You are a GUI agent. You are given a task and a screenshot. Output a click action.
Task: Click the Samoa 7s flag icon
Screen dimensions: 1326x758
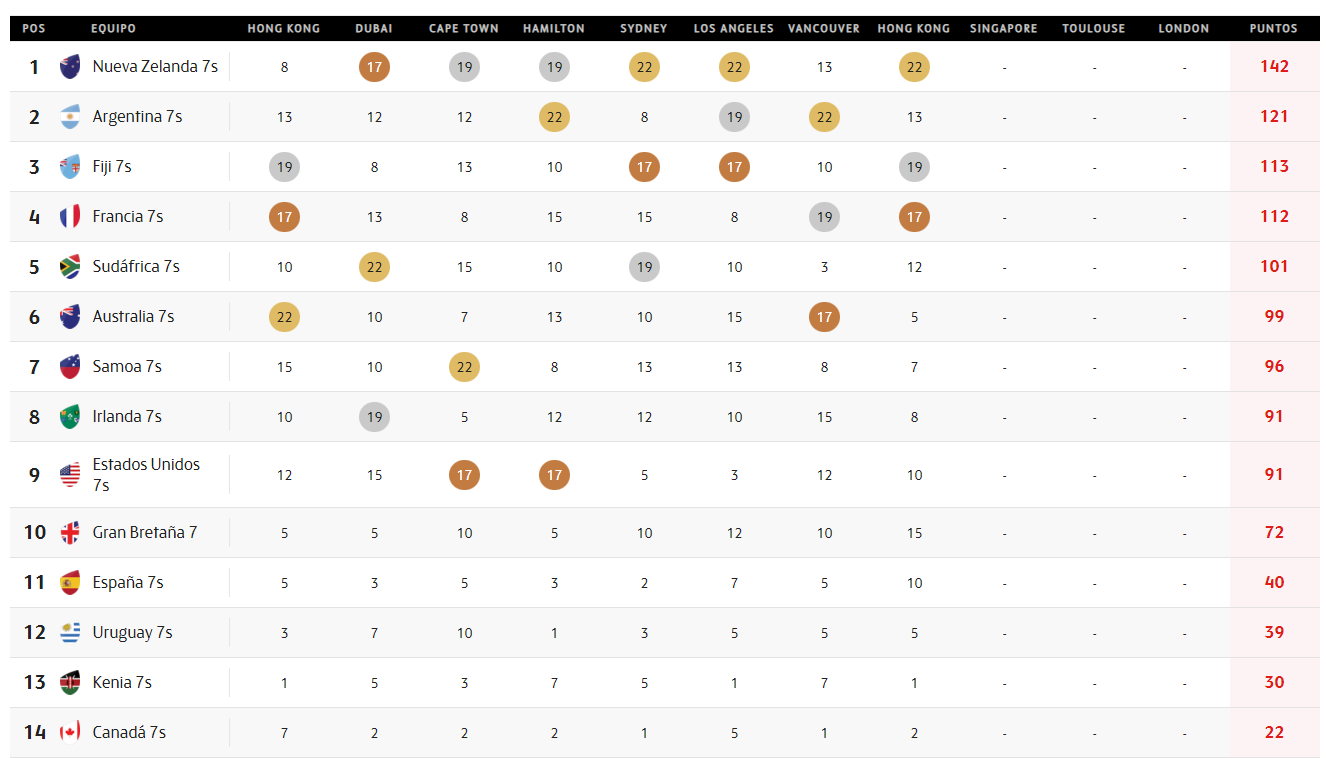coord(70,367)
